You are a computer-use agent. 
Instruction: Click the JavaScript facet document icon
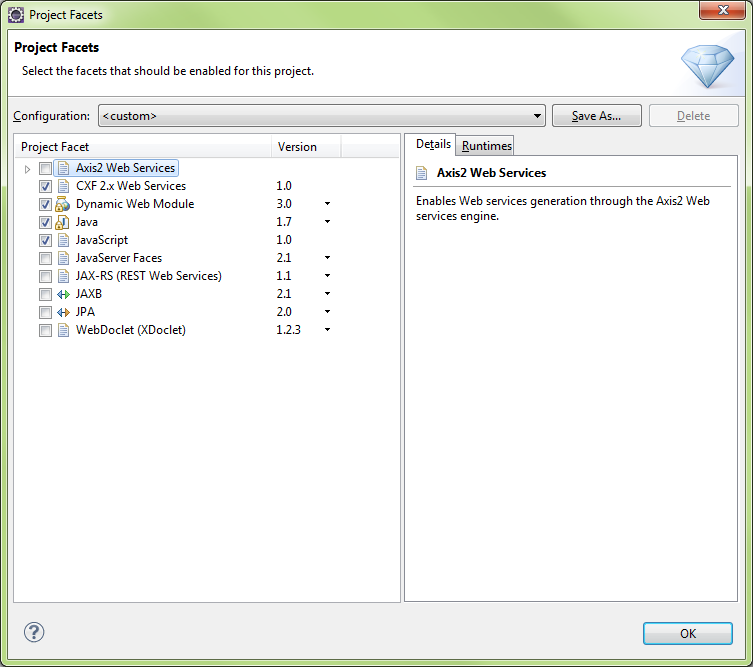63,240
